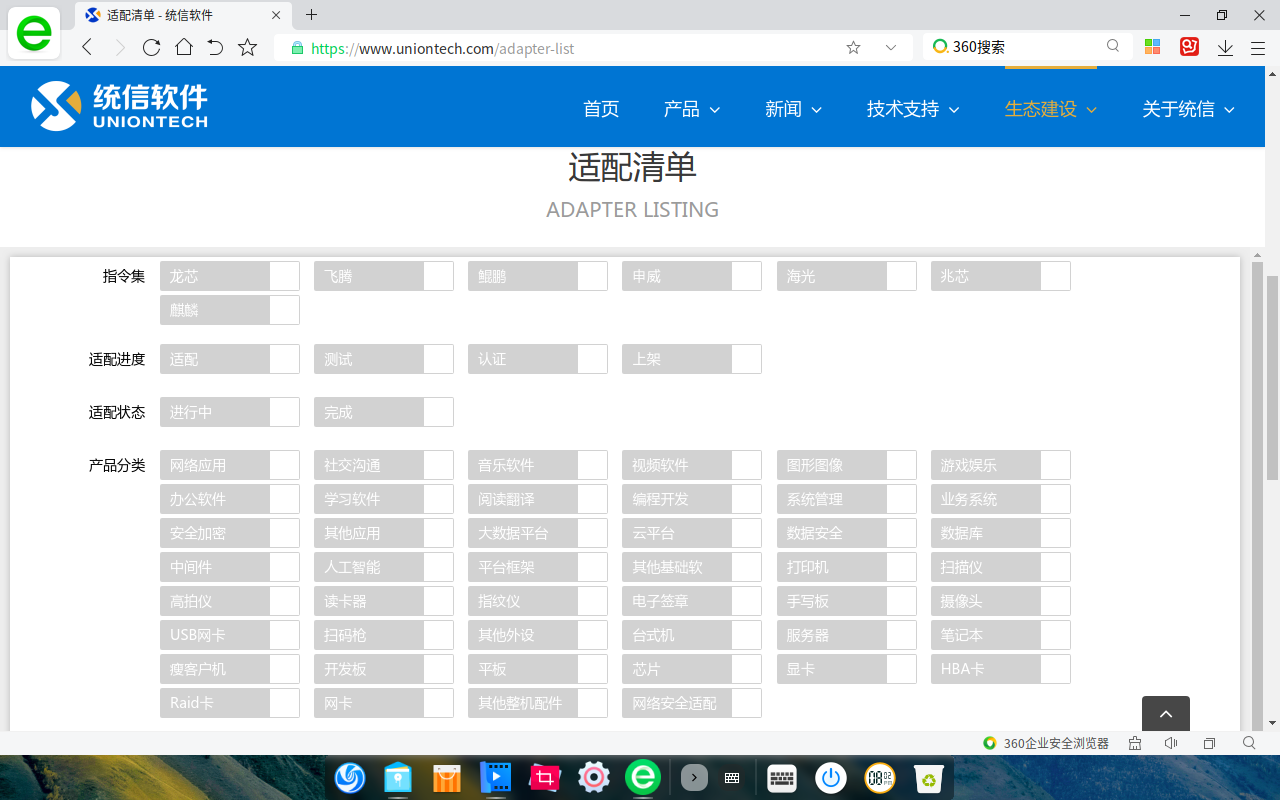
Task: Open the downloads arrow icon
Action: (1225, 47)
